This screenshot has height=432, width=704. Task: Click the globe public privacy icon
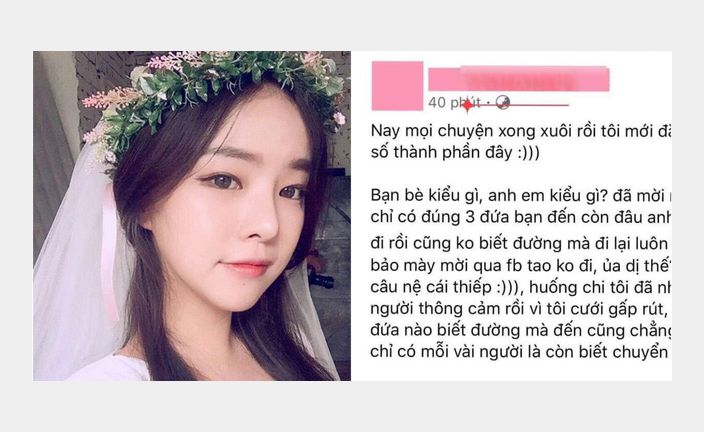[502, 102]
